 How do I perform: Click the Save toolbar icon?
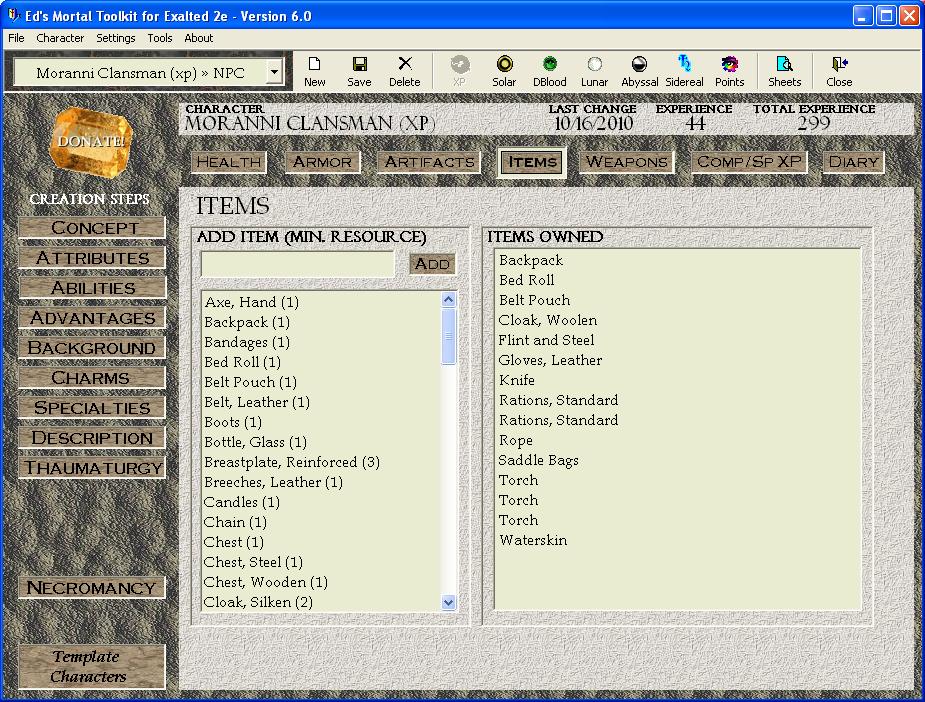359,70
